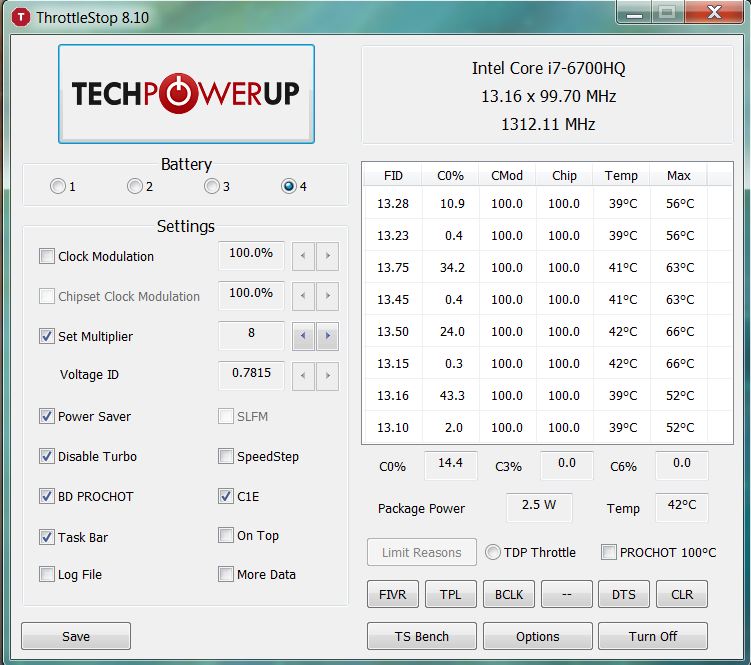
Task: Click the C0% value 34.2
Action: pos(452,267)
